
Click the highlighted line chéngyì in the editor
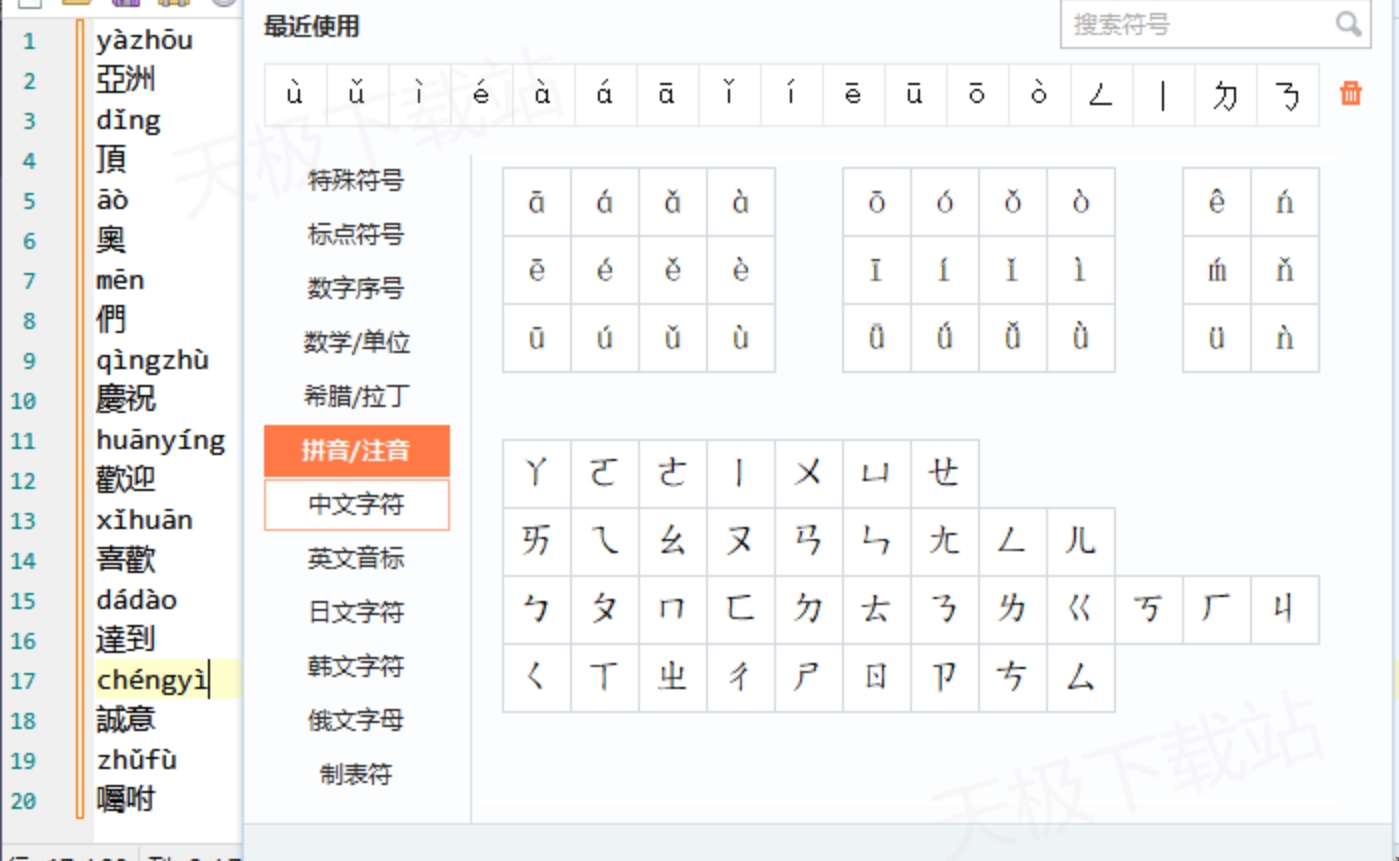[x=153, y=681]
